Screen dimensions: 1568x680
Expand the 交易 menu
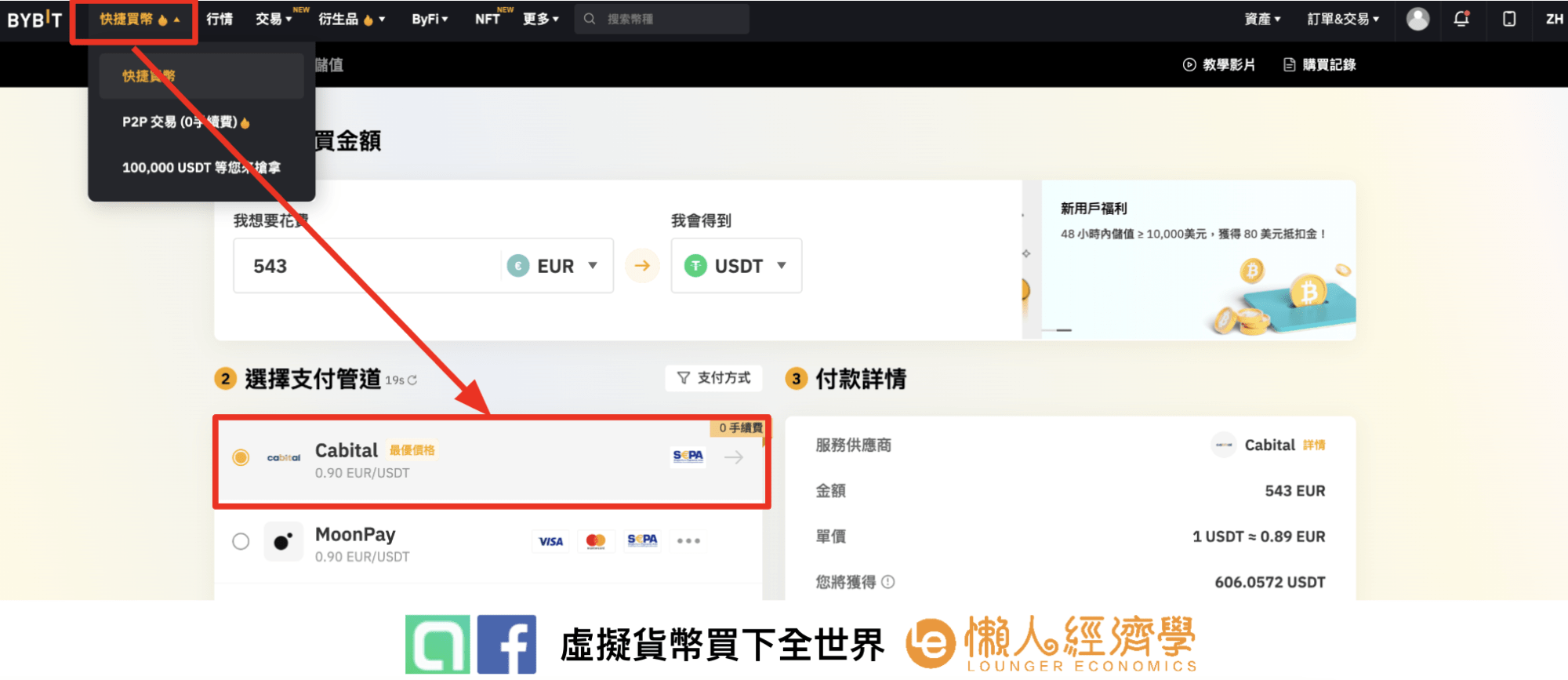274,20
